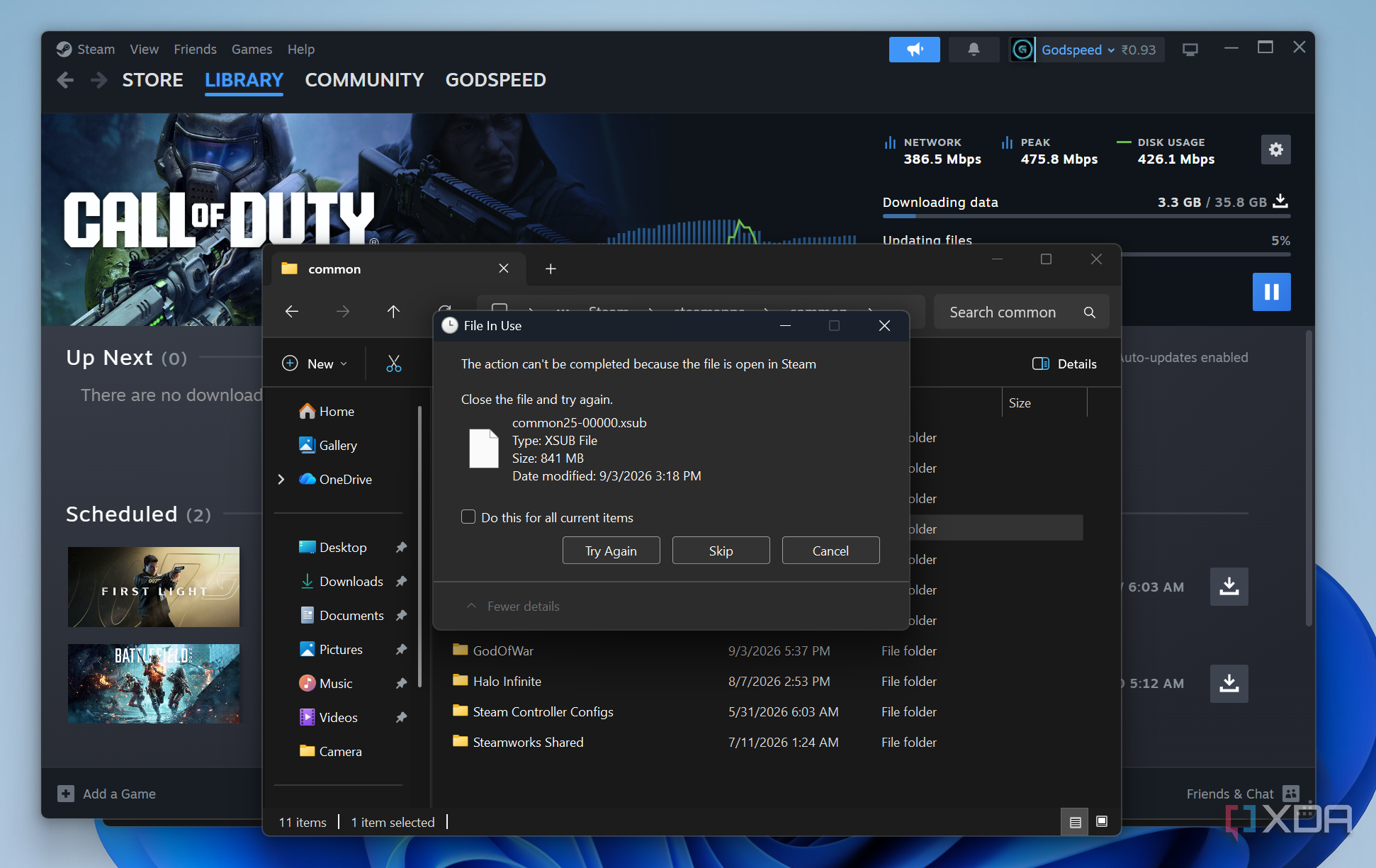Expand the OneDrive tree node
This screenshot has height=868, width=1376.
[x=281, y=479]
